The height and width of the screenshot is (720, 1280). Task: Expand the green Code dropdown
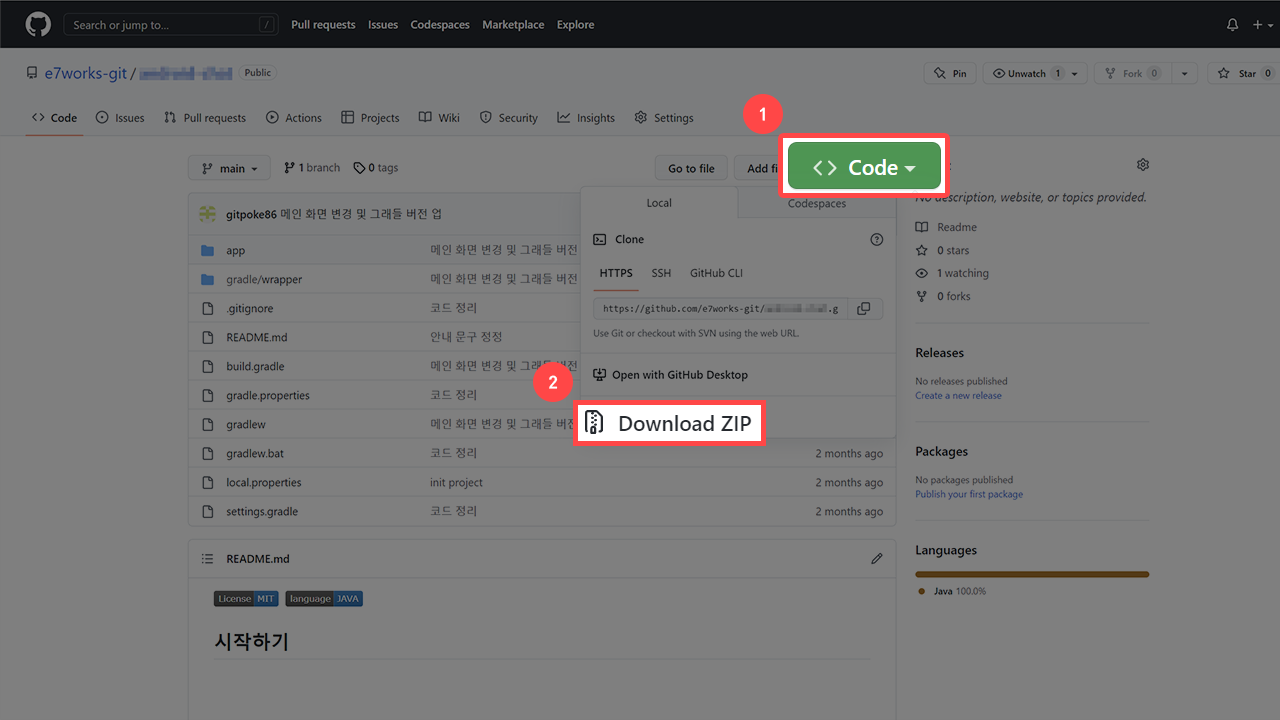(864, 167)
